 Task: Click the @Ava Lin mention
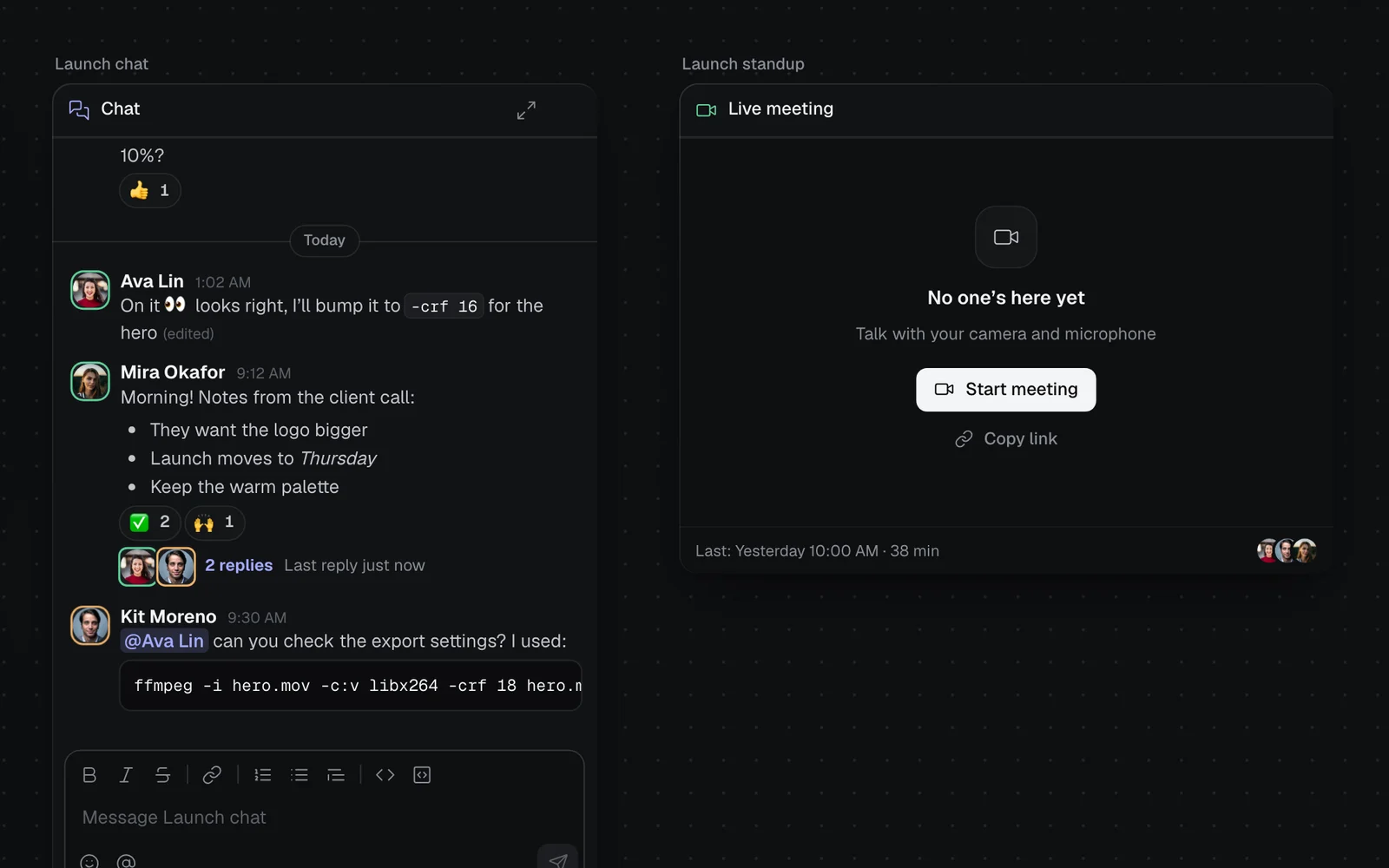pyautogui.click(x=164, y=641)
